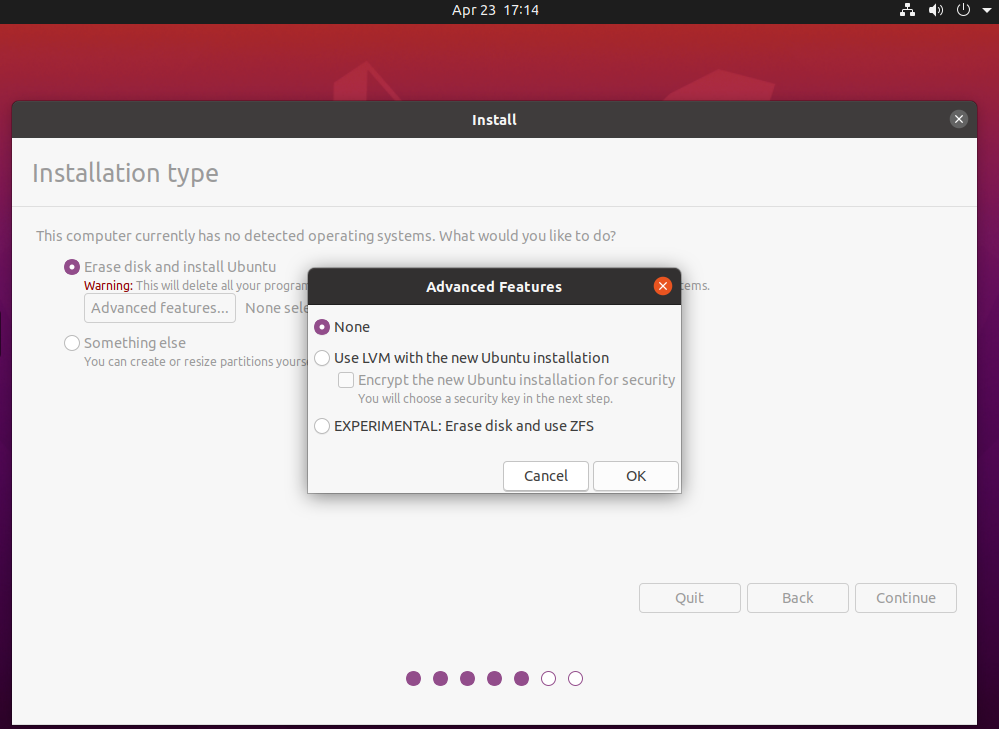
Task: Click the Install window title bar text
Action: point(494,120)
